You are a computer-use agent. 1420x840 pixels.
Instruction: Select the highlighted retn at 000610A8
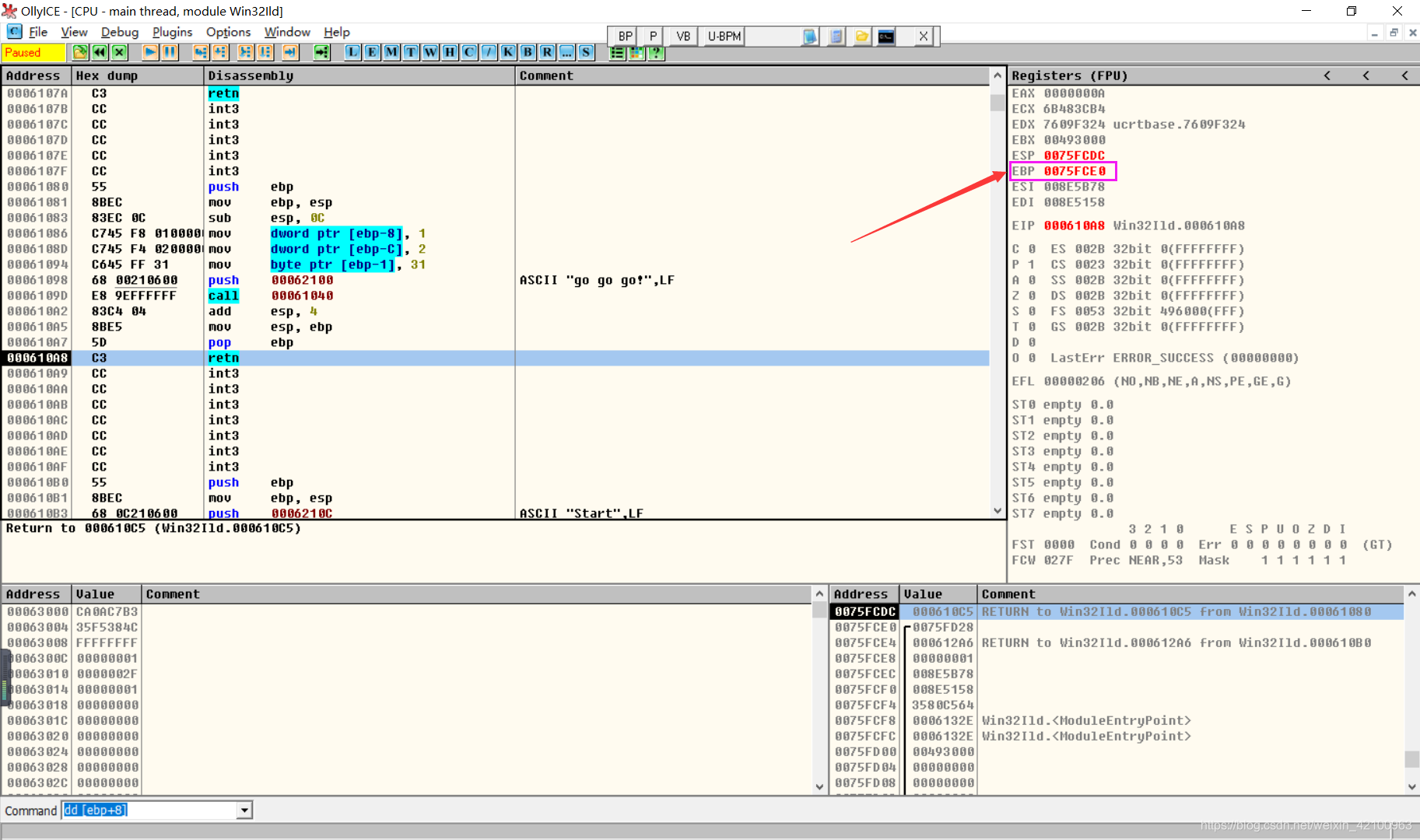click(496, 358)
